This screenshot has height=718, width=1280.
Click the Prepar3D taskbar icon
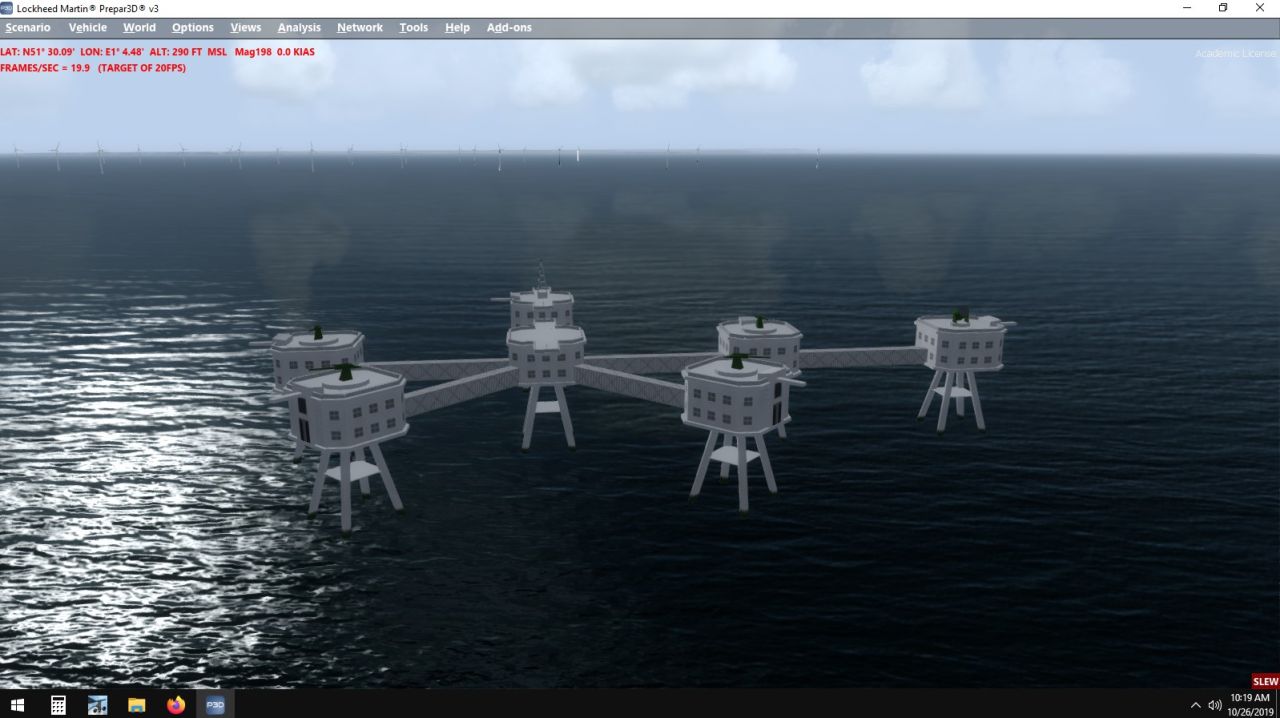215,705
